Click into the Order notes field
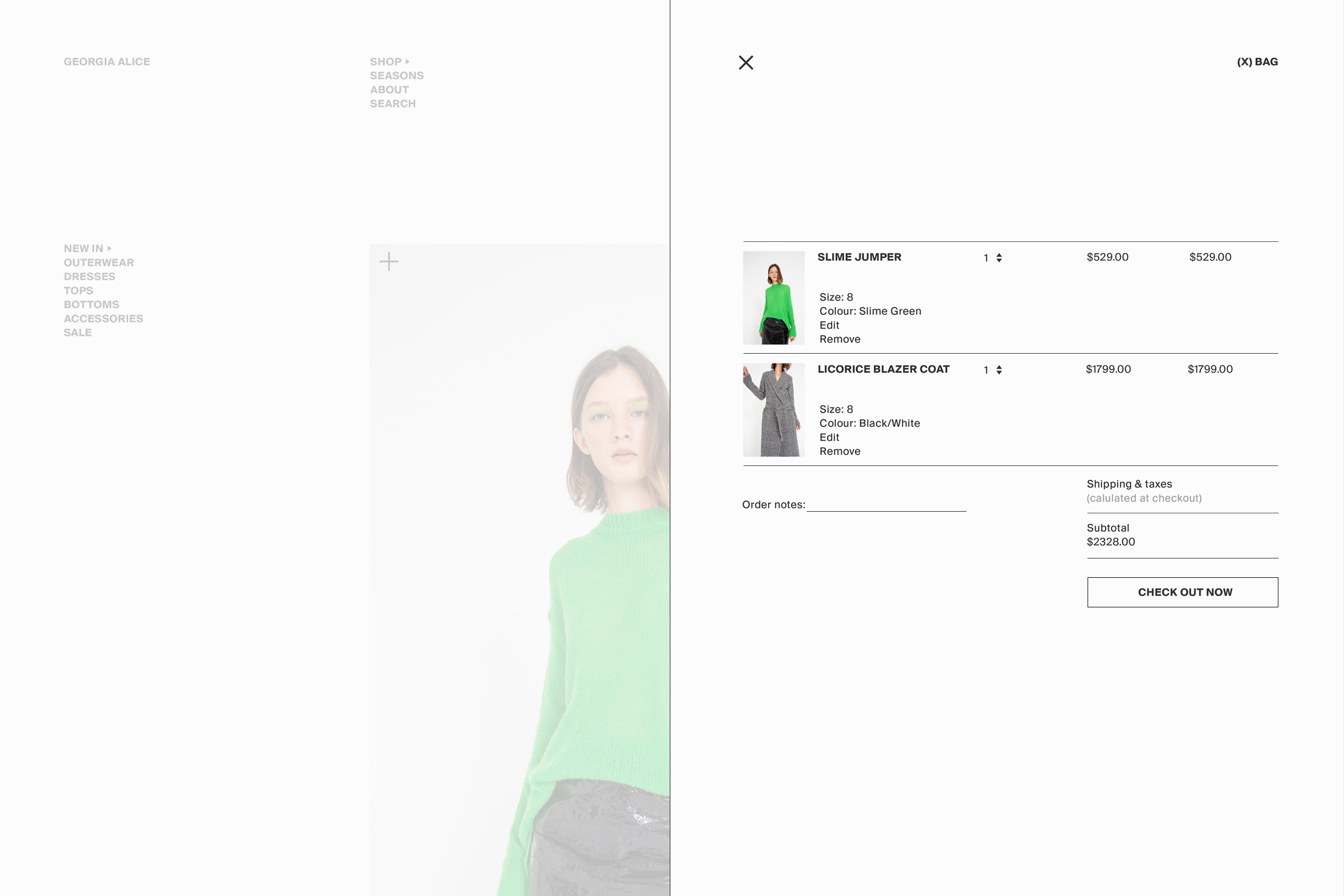The image size is (1344, 896). click(886, 504)
